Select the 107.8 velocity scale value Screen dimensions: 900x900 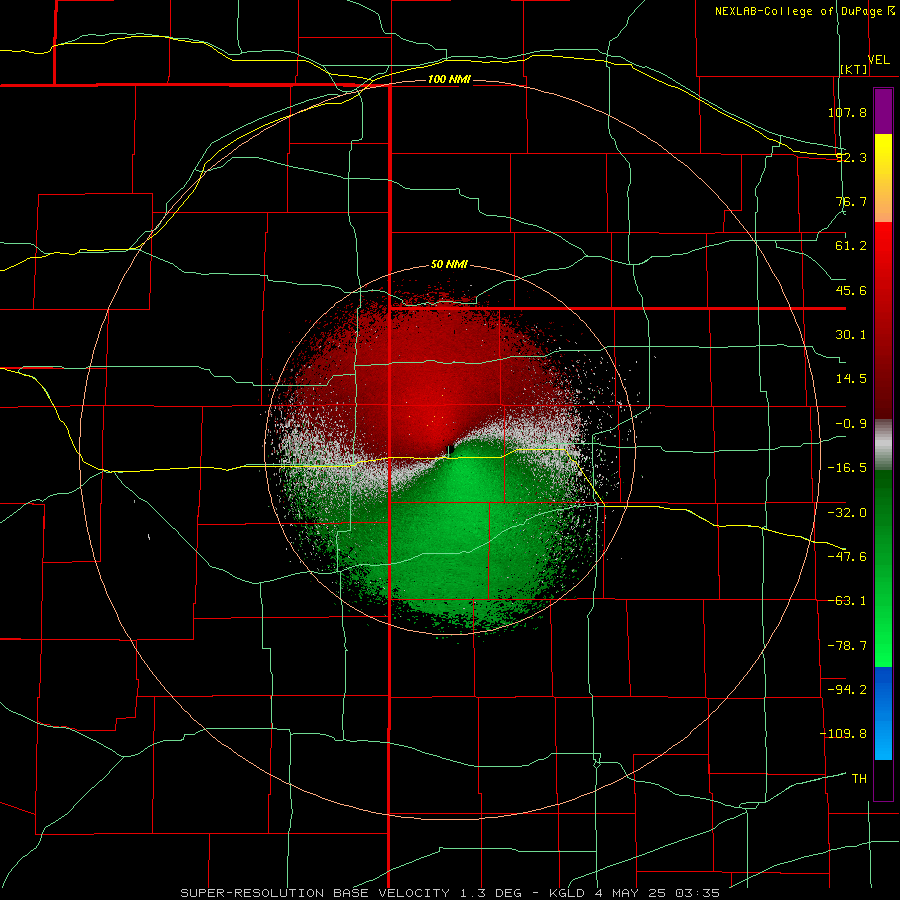click(x=847, y=112)
